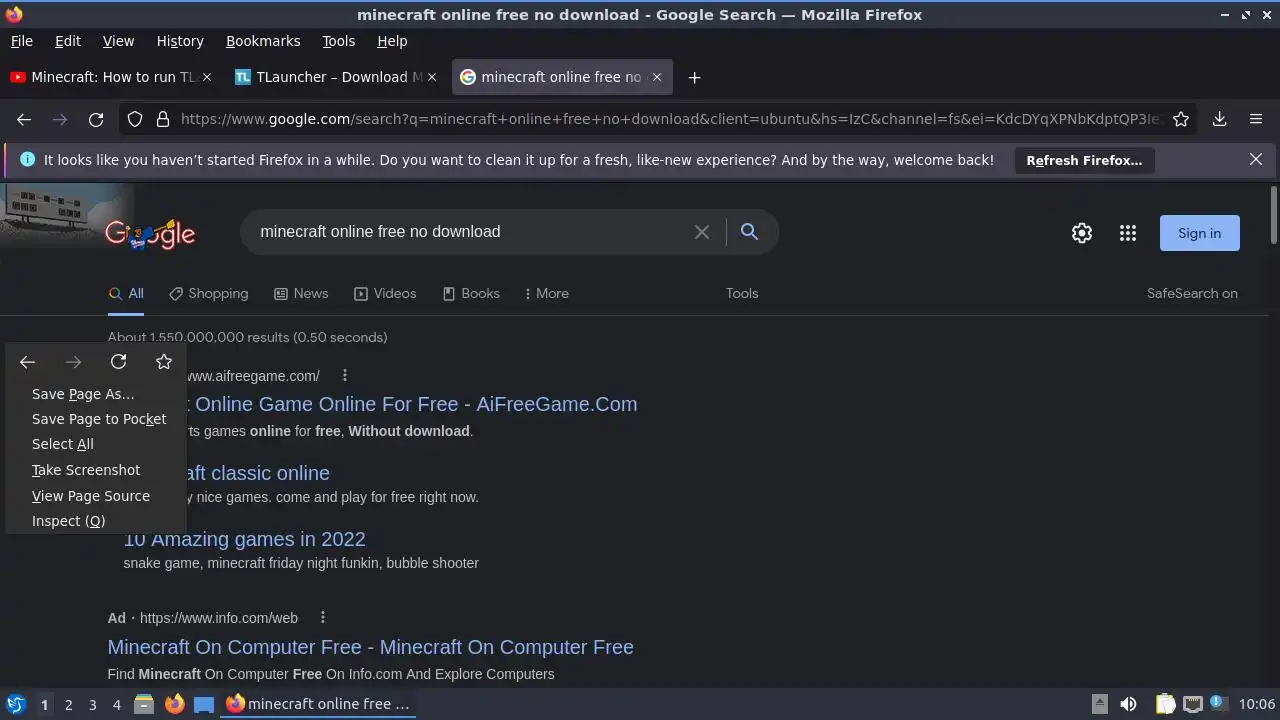Open the Google apps grid
The image size is (1280, 720).
(x=1128, y=233)
